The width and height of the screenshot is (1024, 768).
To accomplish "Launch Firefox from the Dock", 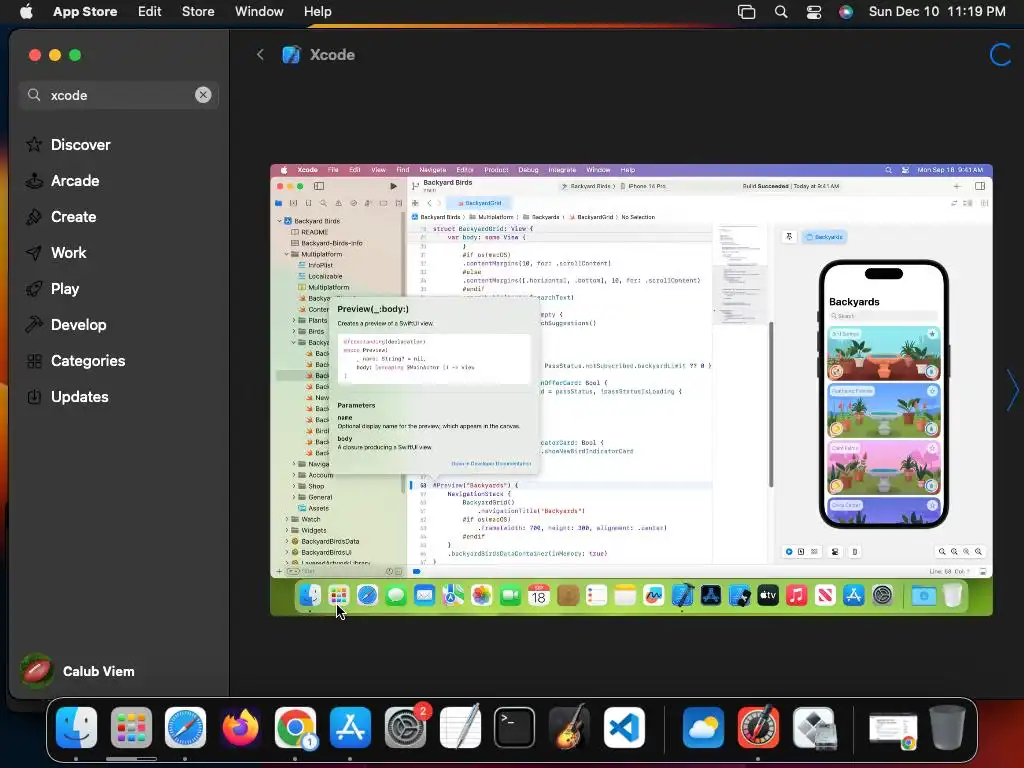I will (240, 727).
